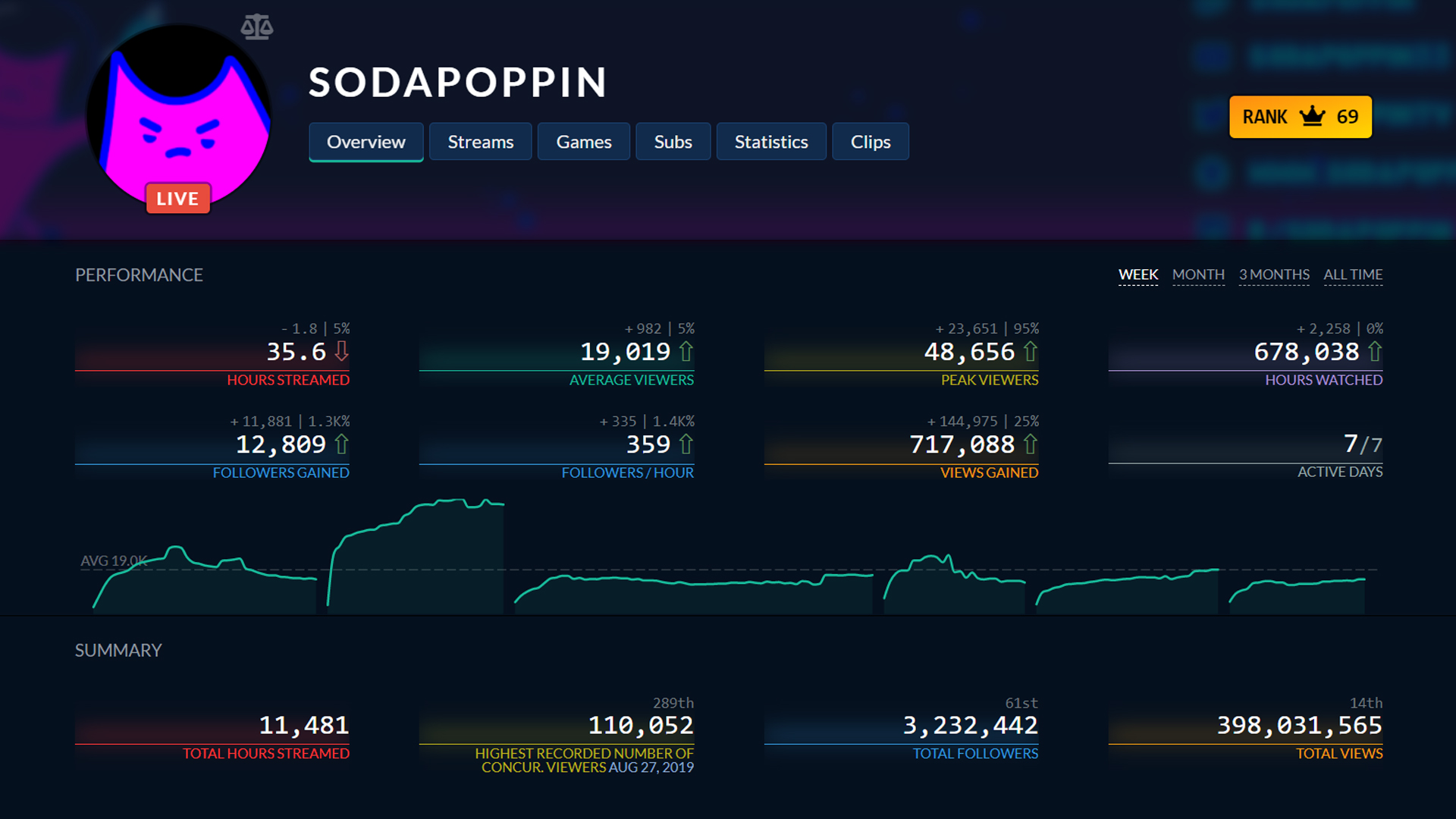Click the PEAK VIEWERS label
1456x819 pixels.
click(990, 380)
